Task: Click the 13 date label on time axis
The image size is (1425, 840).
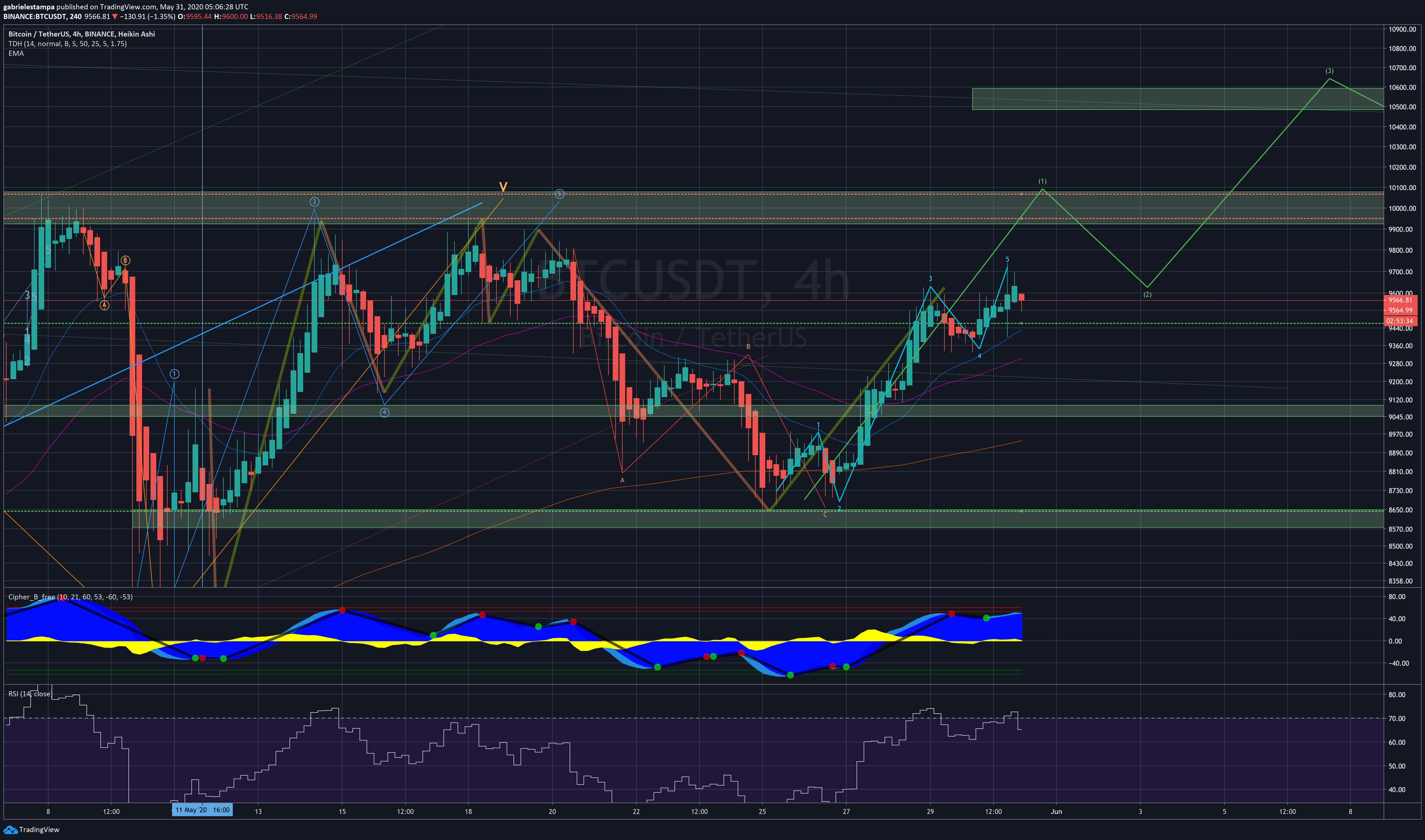Action: click(x=258, y=811)
